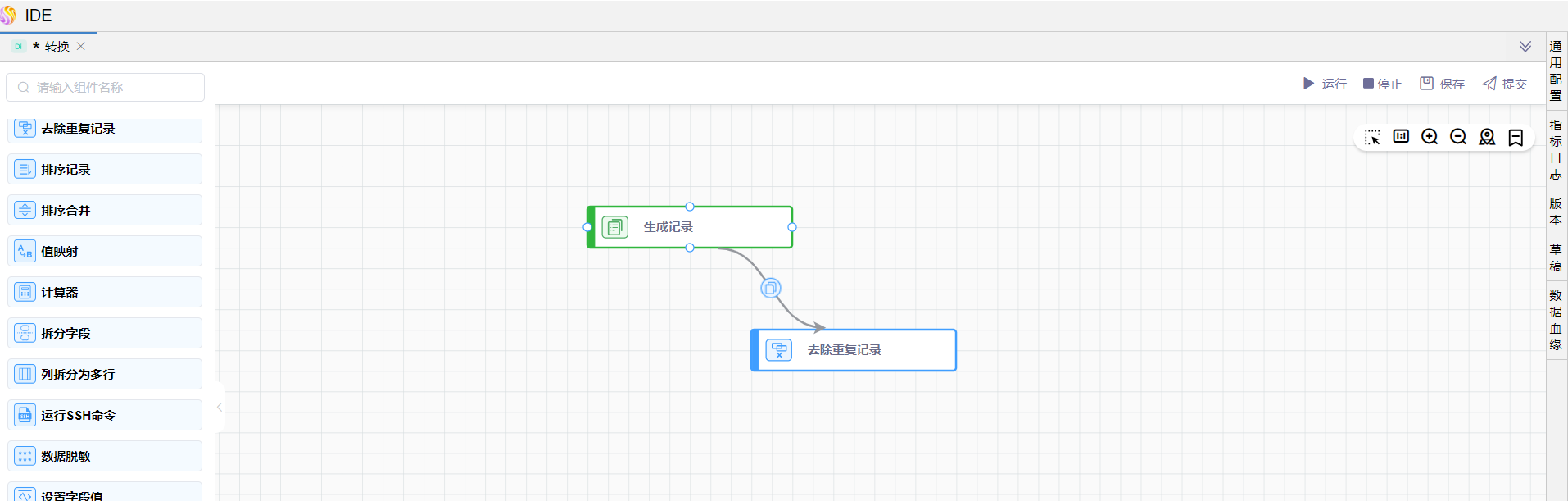Zoom in on the canvas

coord(1430,137)
